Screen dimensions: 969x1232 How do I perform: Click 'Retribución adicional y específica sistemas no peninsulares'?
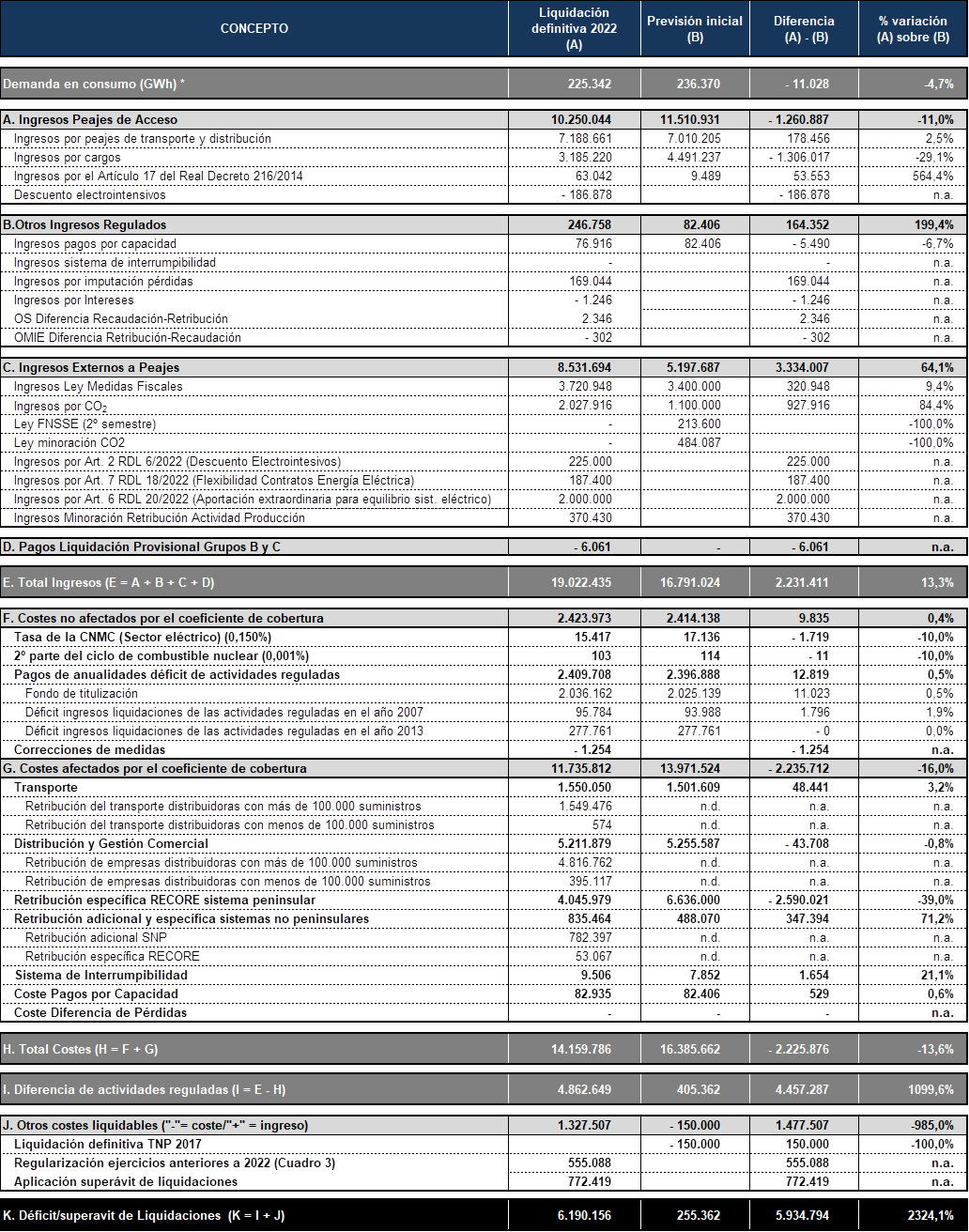tap(192, 919)
